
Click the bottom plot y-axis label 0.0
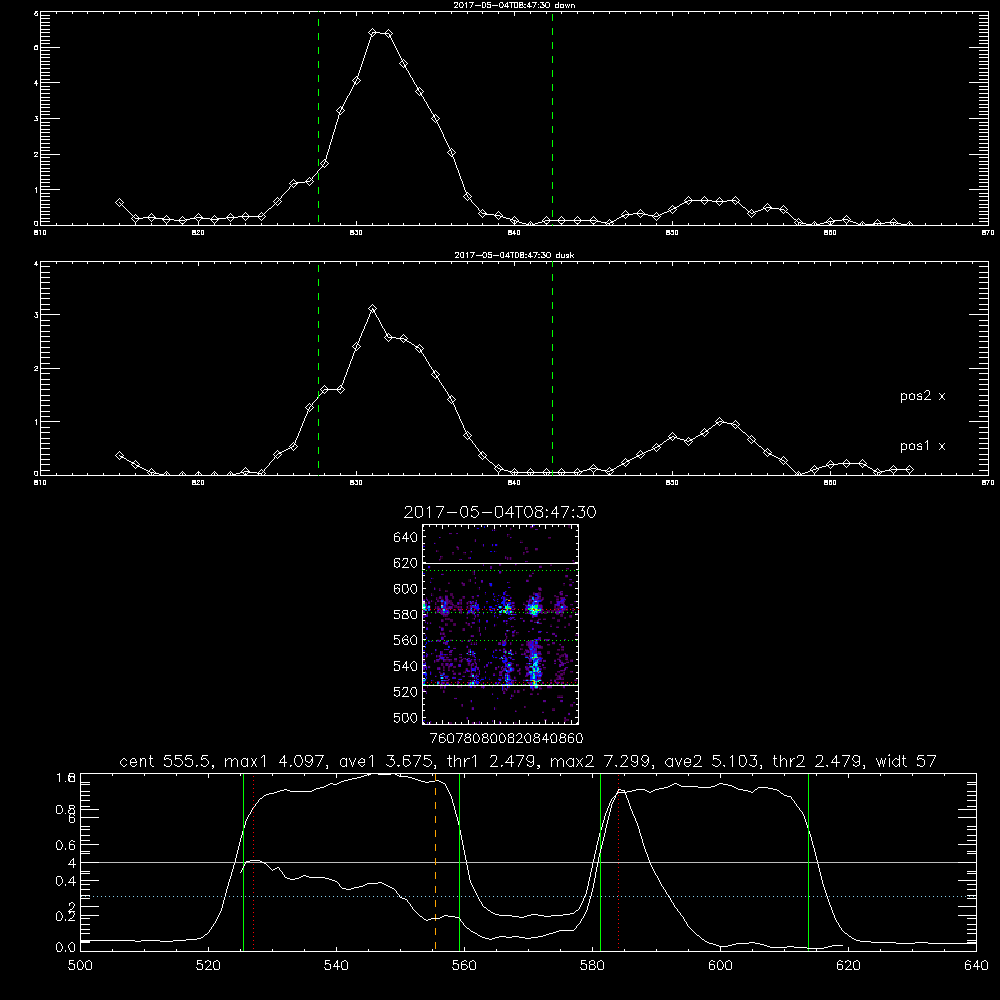coord(66,948)
